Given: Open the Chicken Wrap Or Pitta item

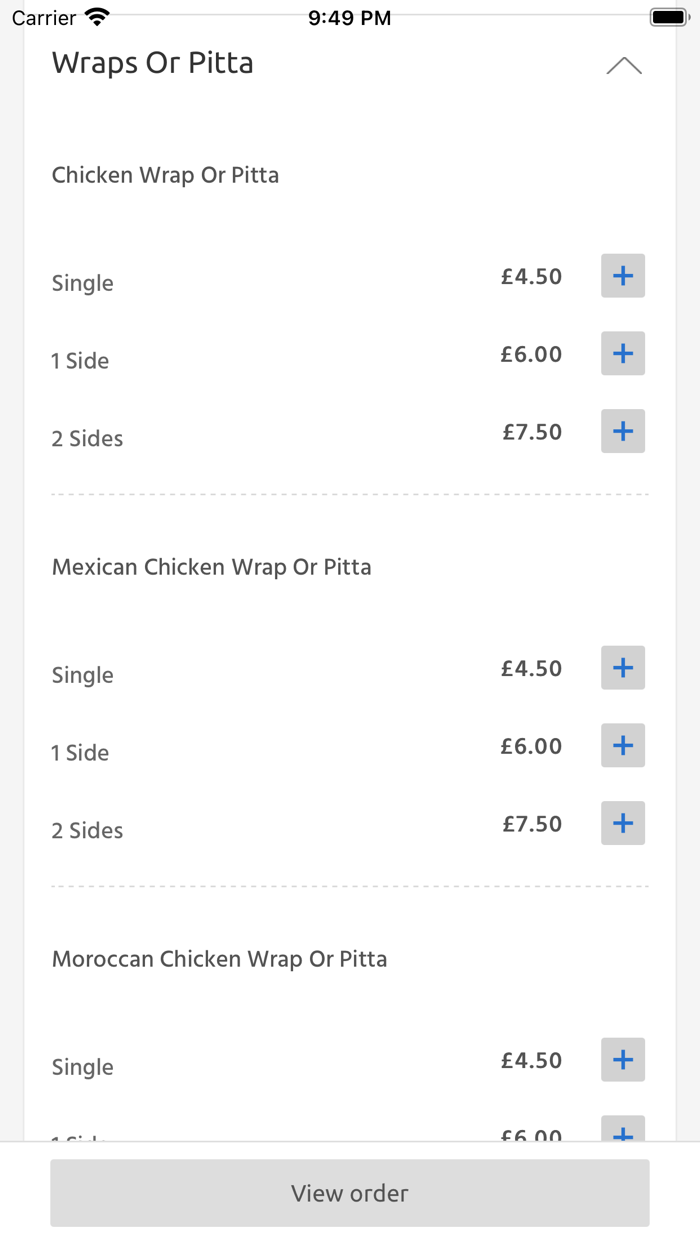Looking at the screenshot, I should [165, 175].
